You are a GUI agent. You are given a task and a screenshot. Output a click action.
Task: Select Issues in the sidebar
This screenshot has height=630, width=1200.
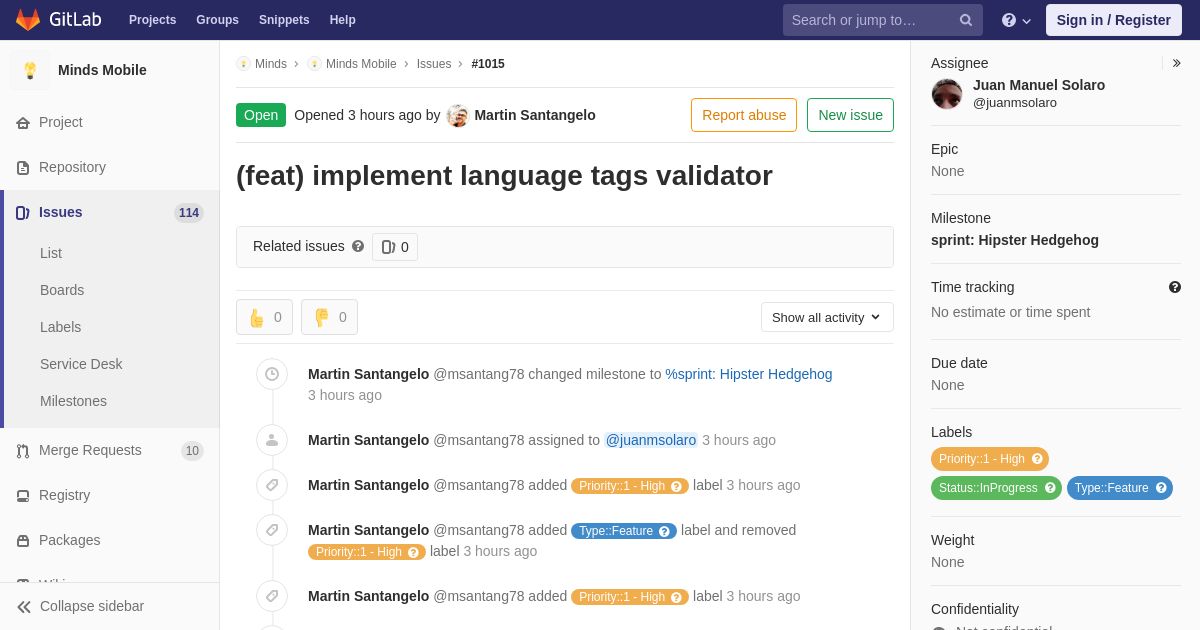pyautogui.click(x=110, y=212)
